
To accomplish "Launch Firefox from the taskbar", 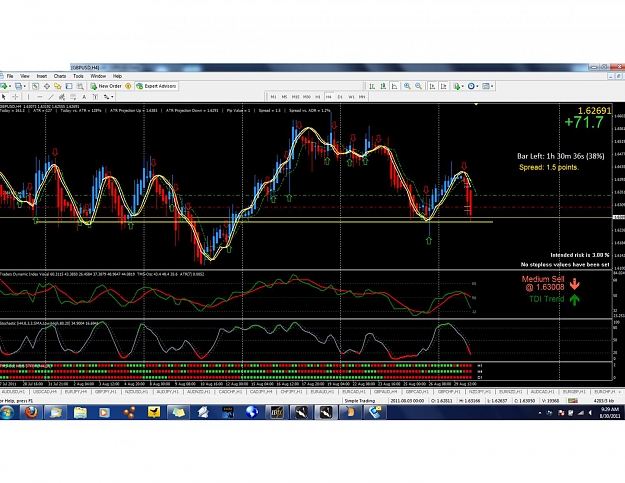I will pos(31,412).
